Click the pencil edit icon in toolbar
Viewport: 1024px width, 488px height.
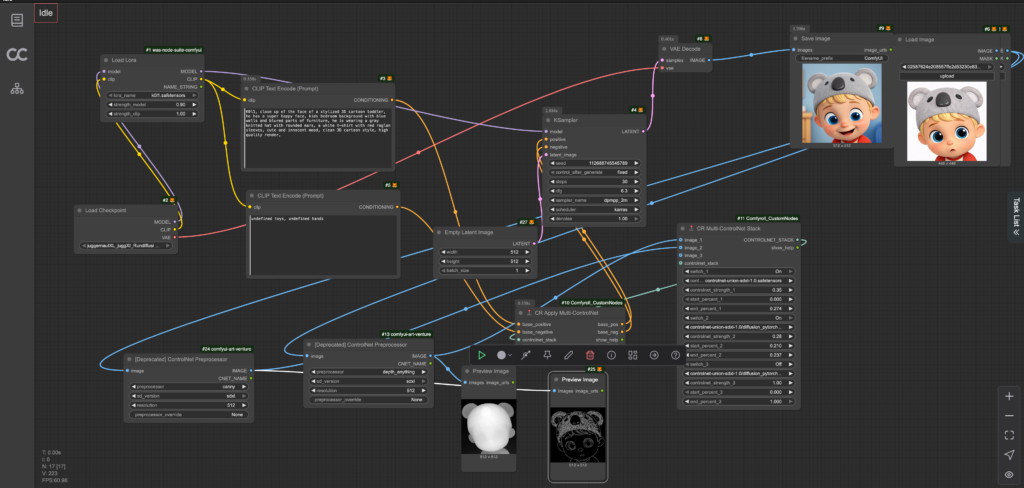click(x=568, y=355)
